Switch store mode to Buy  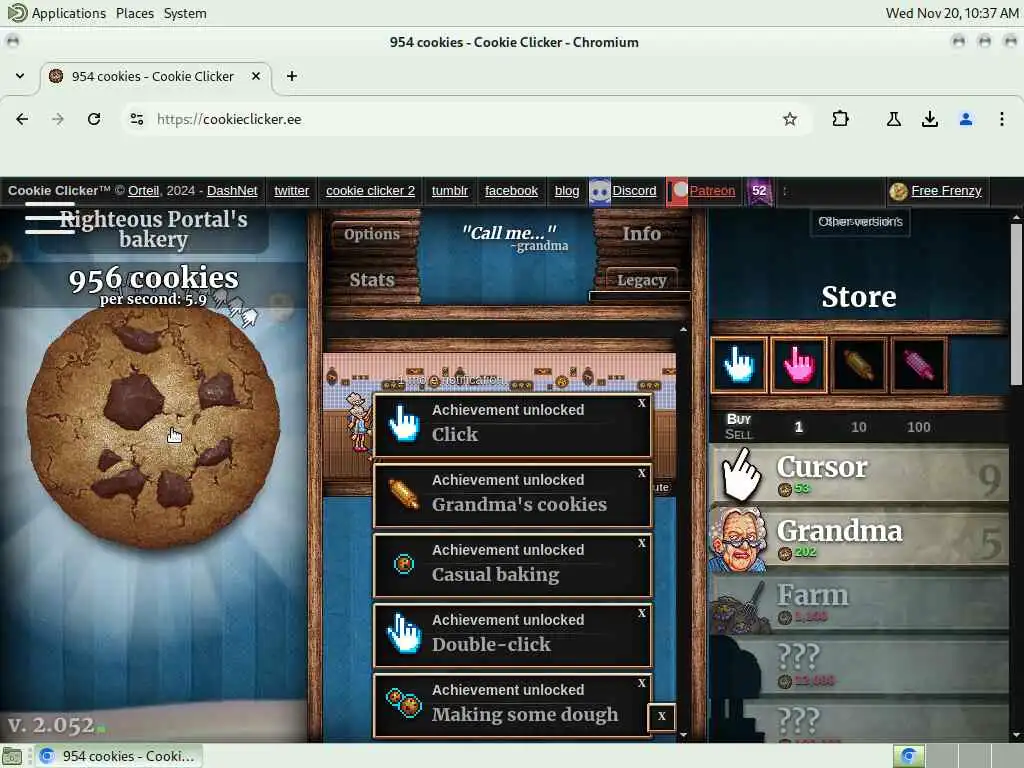click(739, 419)
